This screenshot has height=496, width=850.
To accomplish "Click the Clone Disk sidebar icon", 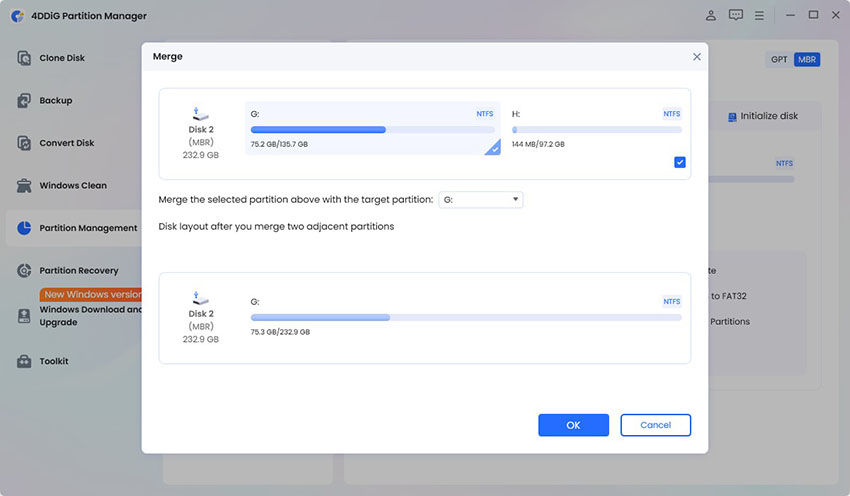I will click(x=24, y=57).
